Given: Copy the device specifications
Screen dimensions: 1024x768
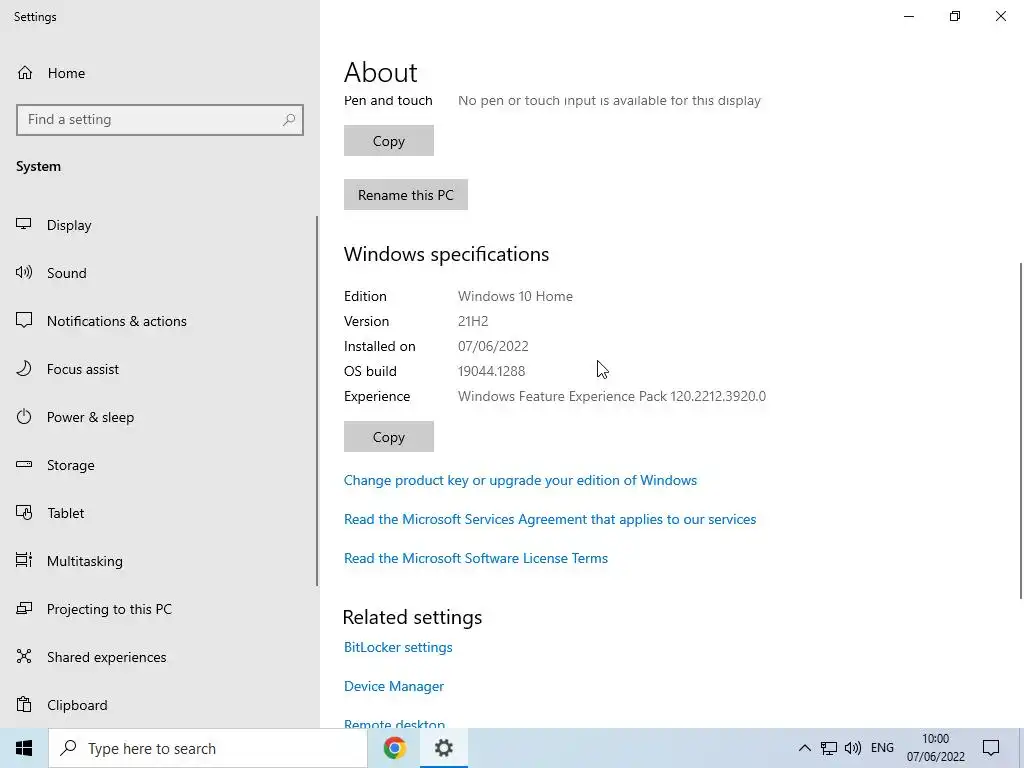Looking at the screenshot, I should point(389,140).
